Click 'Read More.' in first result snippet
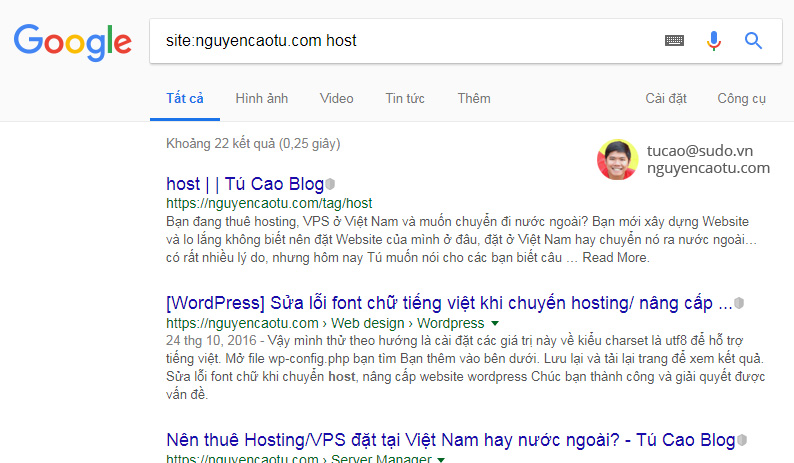This screenshot has width=794, height=463. [x=616, y=257]
